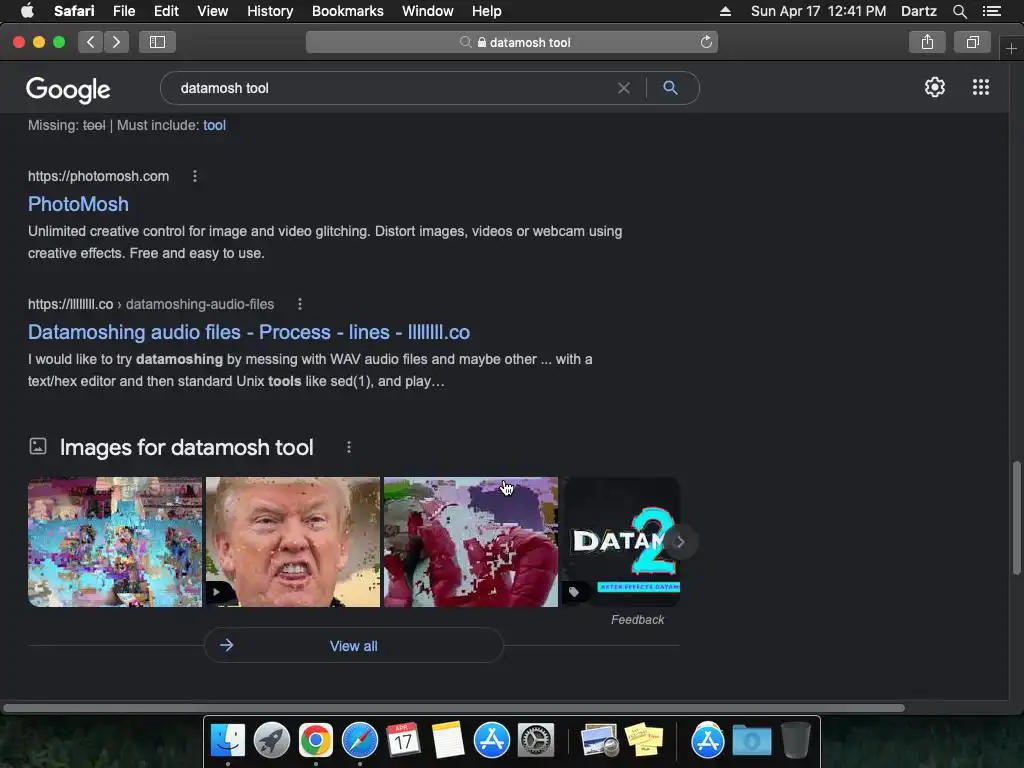This screenshot has width=1024, height=768.
Task: Open the Window menu
Action: (x=428, y=11)
